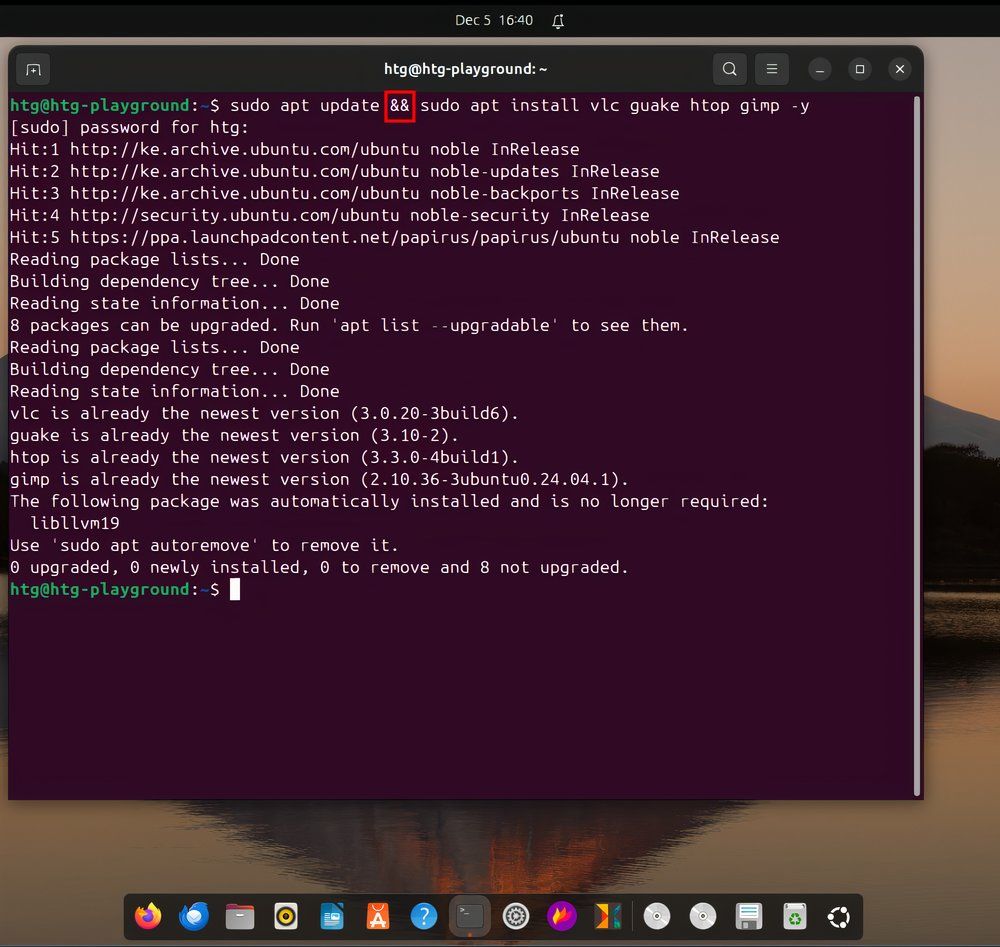This screenshot has height=947, width=1000.
Task: Open the Ubuntu App Center
Action: [x=378, y=915]
